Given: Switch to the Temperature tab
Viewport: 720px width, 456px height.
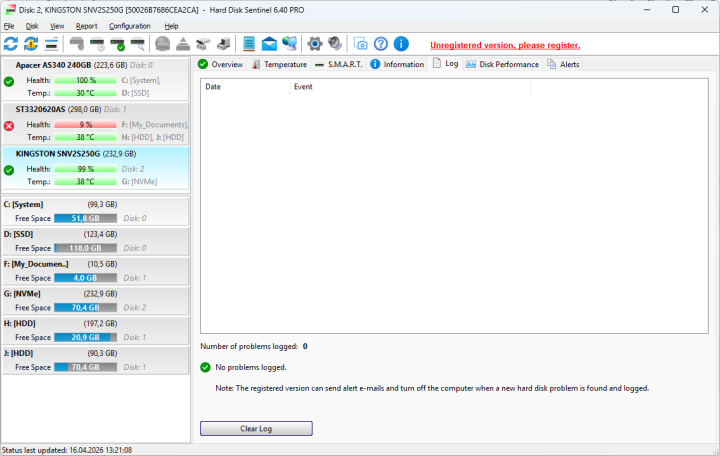Looking at the screenshot, I should click(279, 64).
